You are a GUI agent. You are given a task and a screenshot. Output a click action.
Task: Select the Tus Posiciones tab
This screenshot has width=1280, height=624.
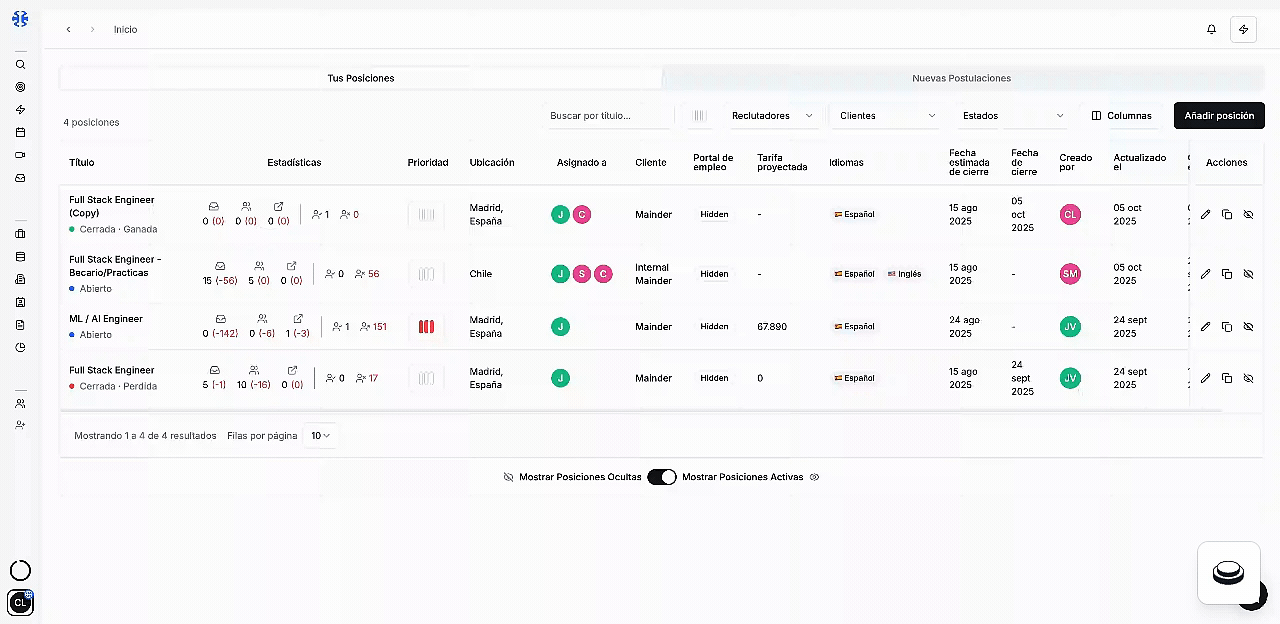coord(361,78)
